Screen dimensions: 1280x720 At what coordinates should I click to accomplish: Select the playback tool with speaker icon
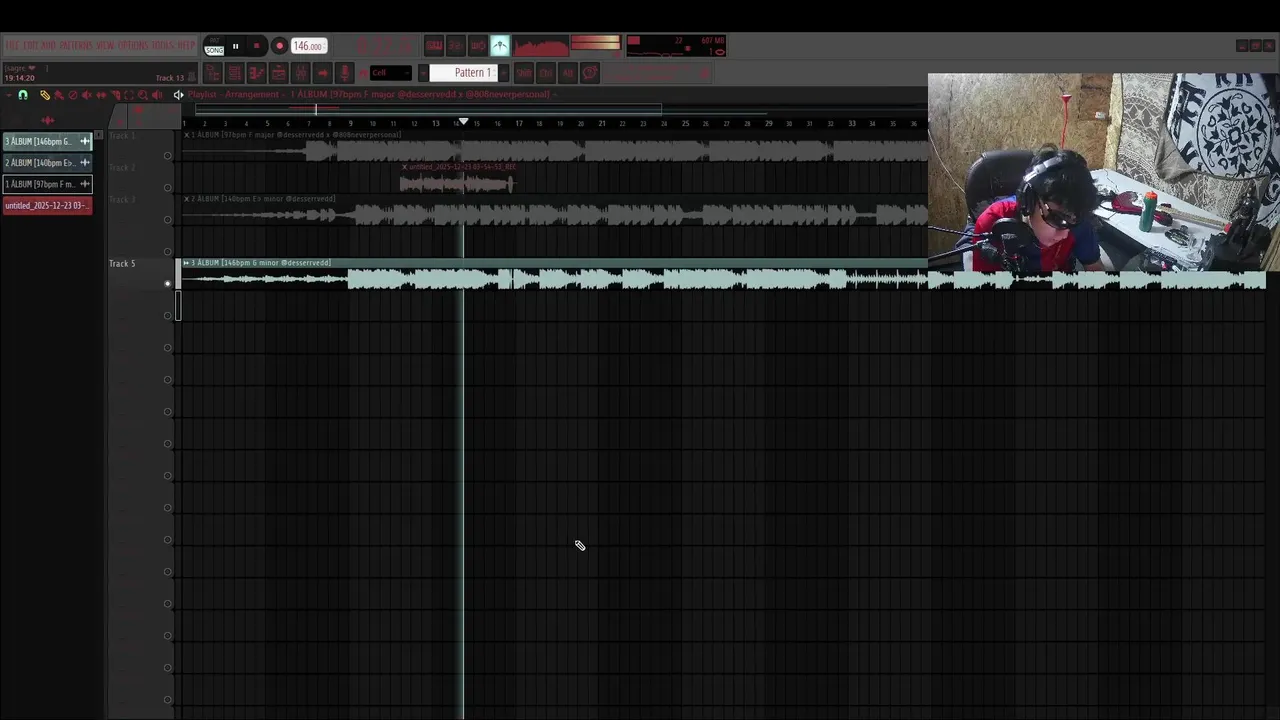click(x=157, y=95)
